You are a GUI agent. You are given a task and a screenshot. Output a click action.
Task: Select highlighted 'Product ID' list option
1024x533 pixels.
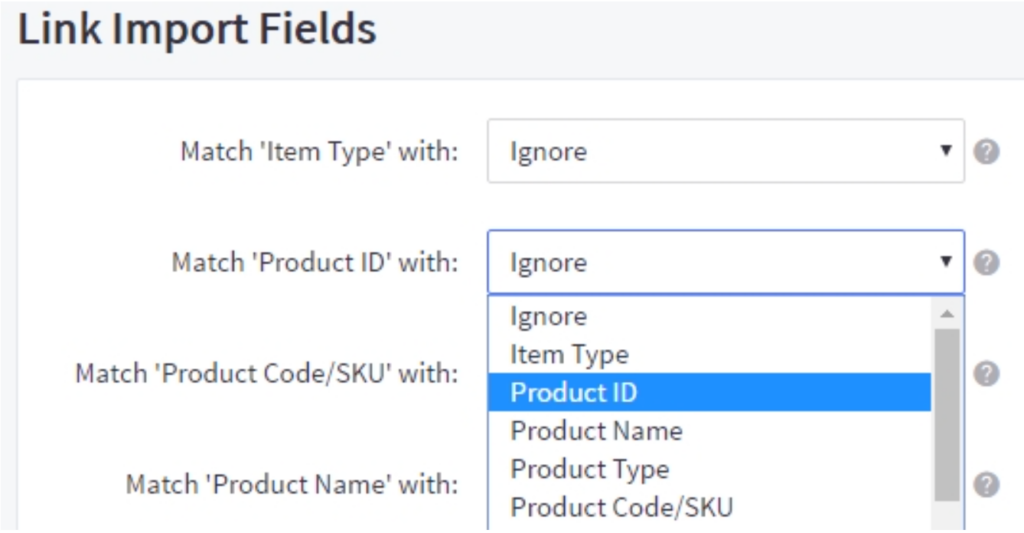point(573,393)
